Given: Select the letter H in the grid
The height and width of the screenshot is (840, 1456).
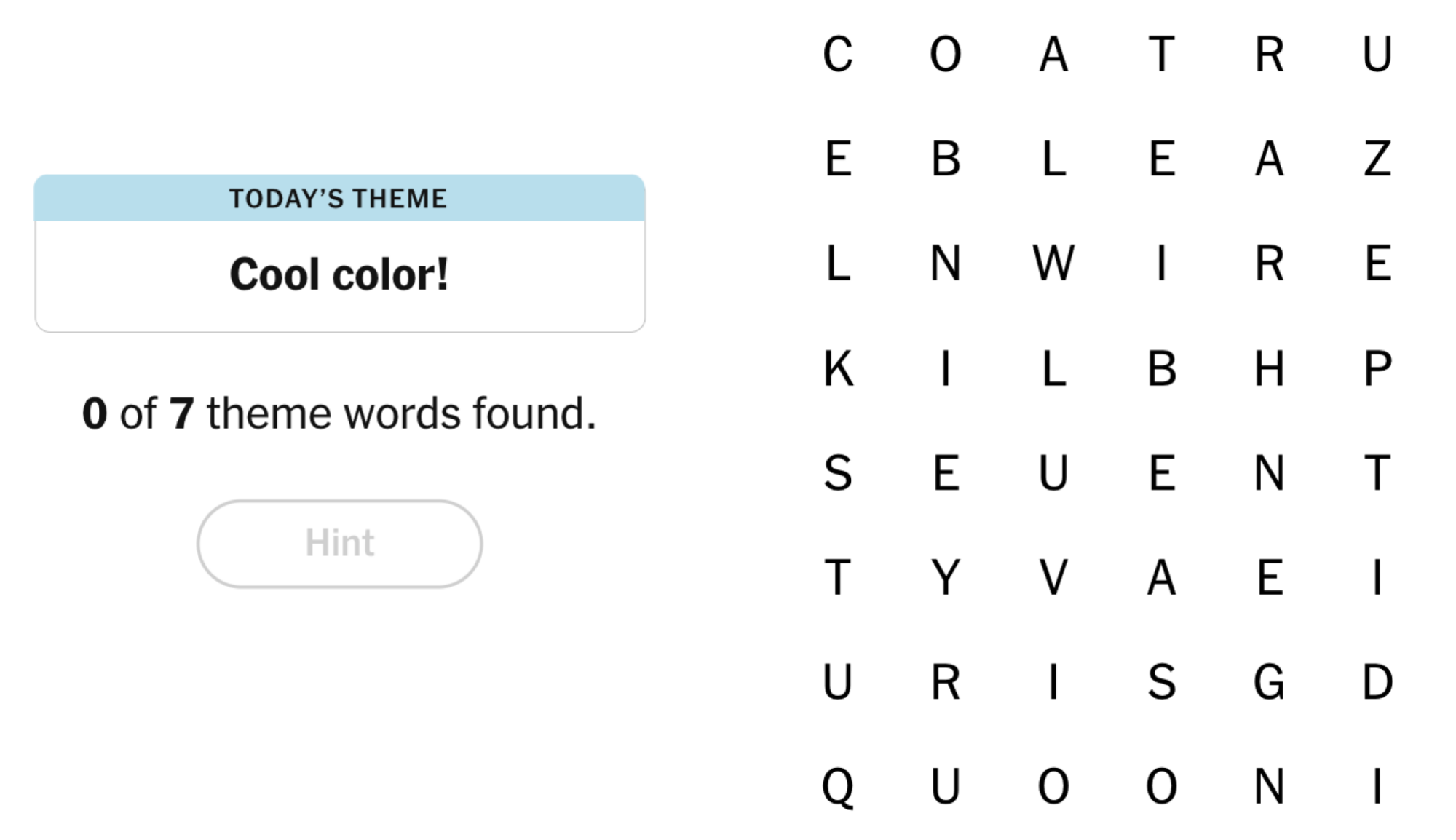Looking at the screenshot, I should click(1270, 371).
